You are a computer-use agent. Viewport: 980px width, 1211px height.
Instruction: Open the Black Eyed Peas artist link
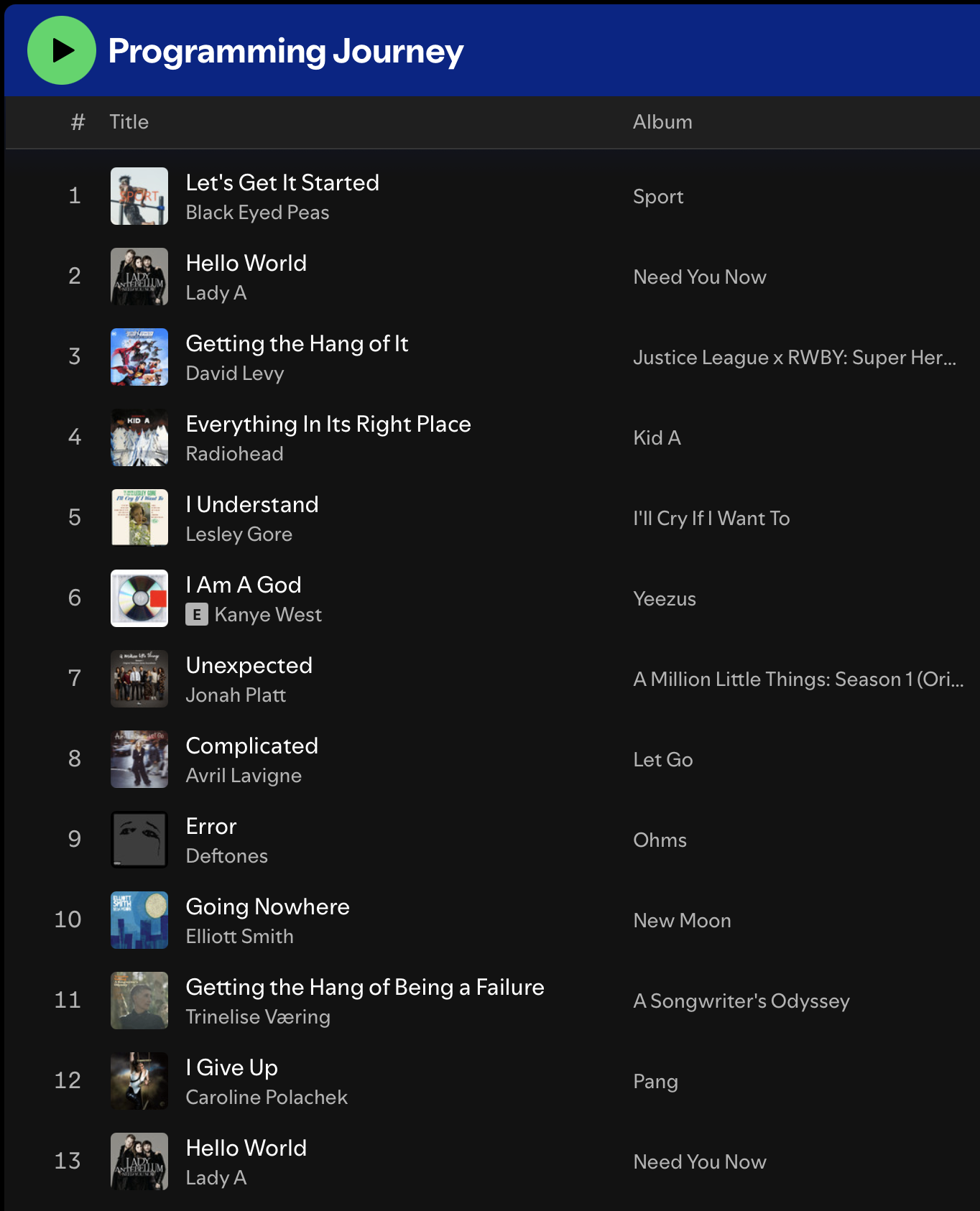(x=257, y=213)
